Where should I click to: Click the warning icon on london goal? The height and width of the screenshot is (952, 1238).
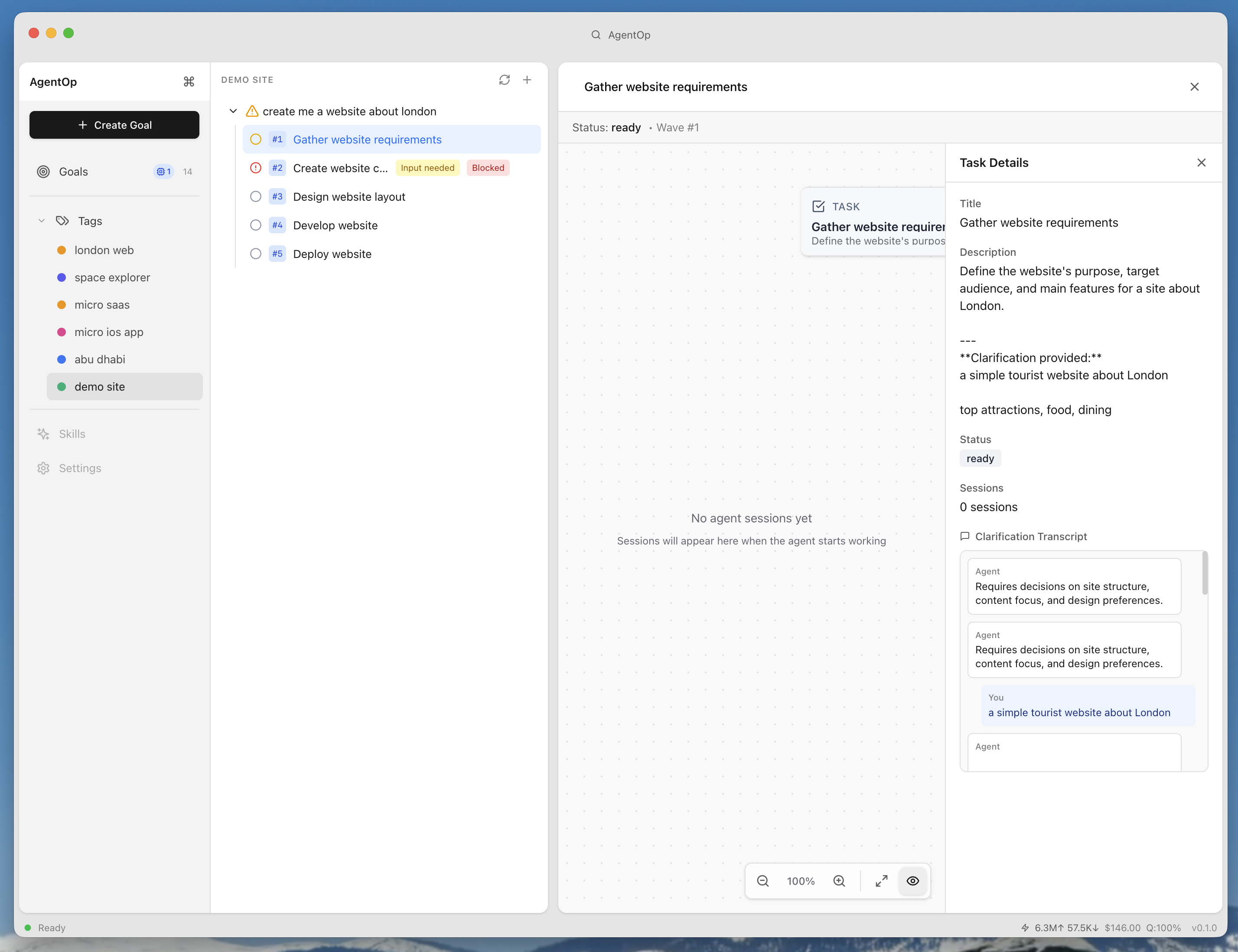coord(252,111)
